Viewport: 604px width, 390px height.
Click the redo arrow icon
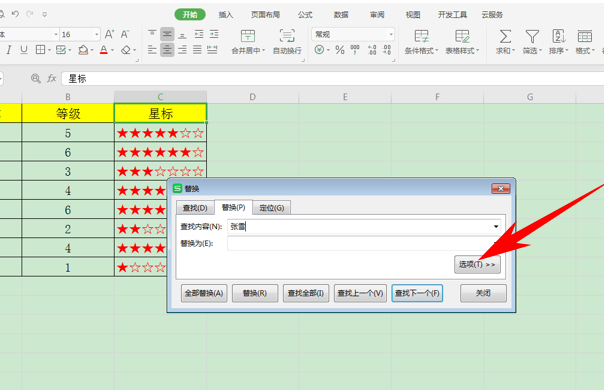pos(30,14)
